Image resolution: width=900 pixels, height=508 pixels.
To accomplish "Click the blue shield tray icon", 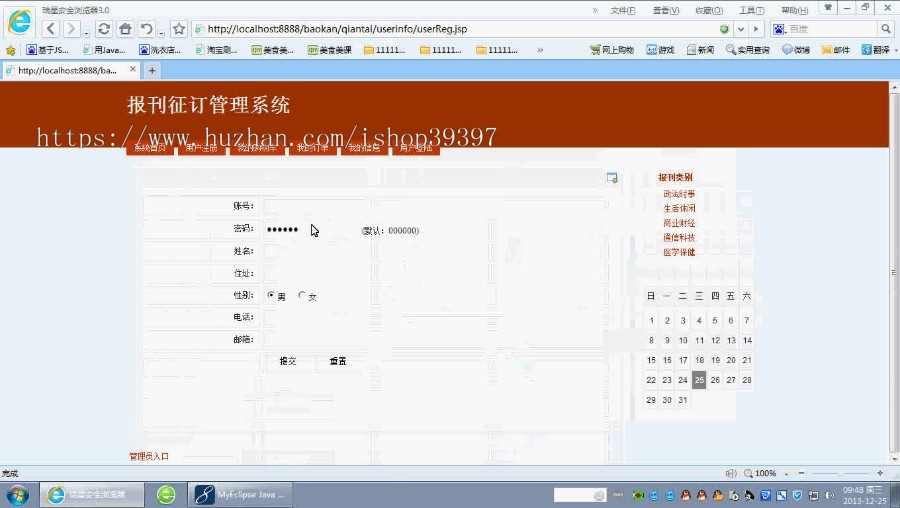I will pyautogui.click(x=797, y=495).
